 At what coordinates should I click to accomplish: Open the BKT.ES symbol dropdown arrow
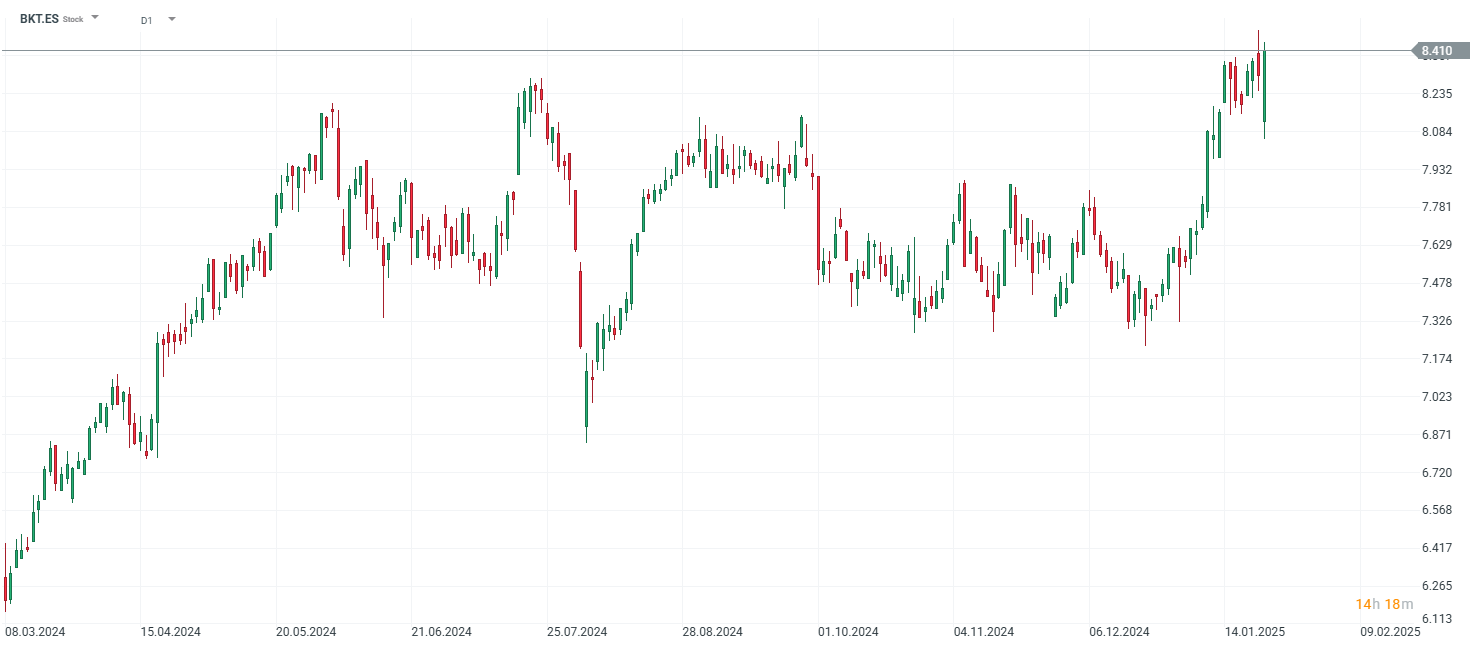[95, 18]
